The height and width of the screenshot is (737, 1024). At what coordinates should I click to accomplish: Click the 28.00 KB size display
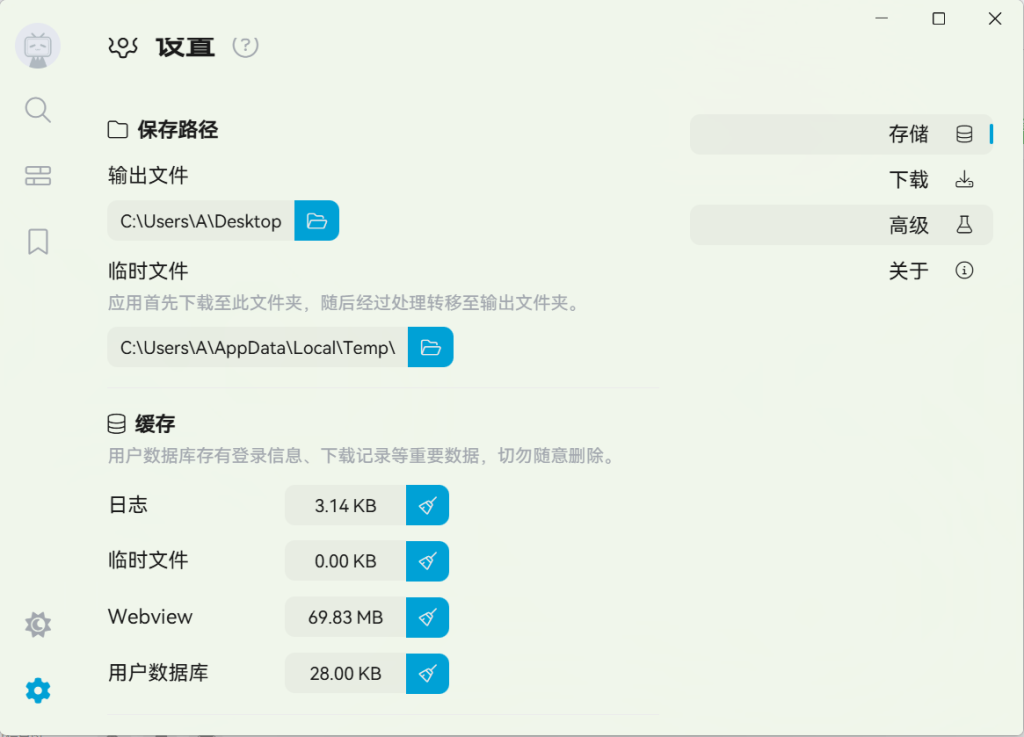point(345,673)
